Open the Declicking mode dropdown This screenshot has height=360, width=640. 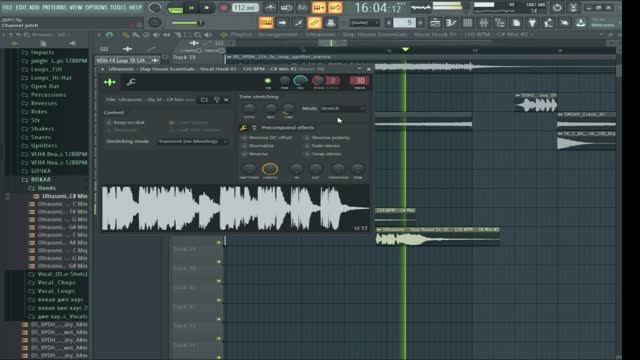192,141
